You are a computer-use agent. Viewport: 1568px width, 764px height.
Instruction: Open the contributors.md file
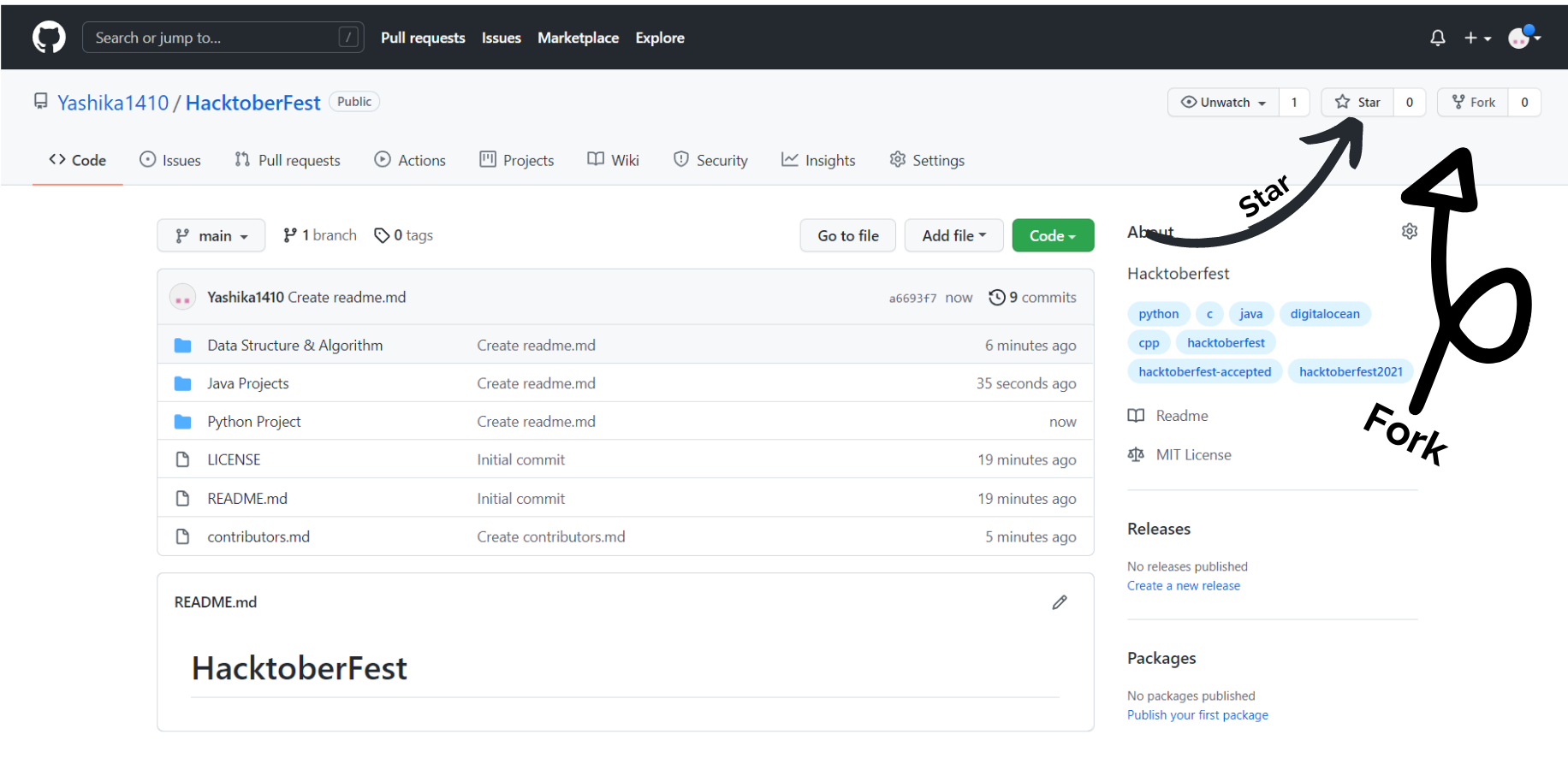258,537
